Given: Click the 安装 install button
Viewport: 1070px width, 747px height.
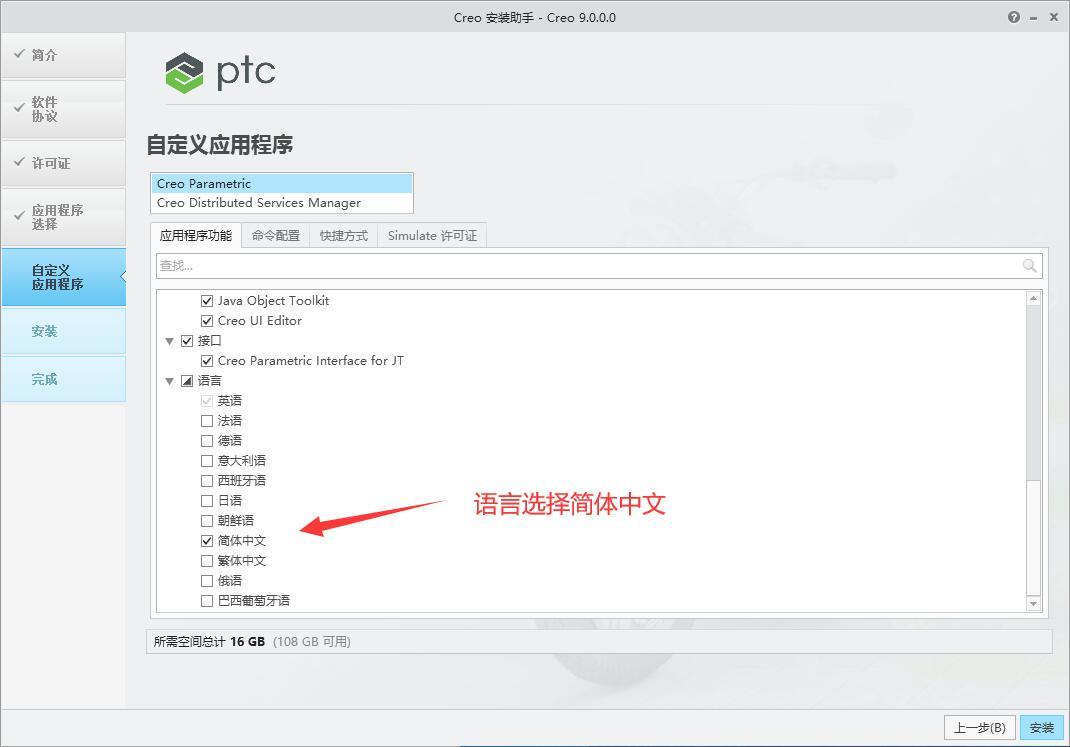Looking at the screenshot, I should [1041, 728].
